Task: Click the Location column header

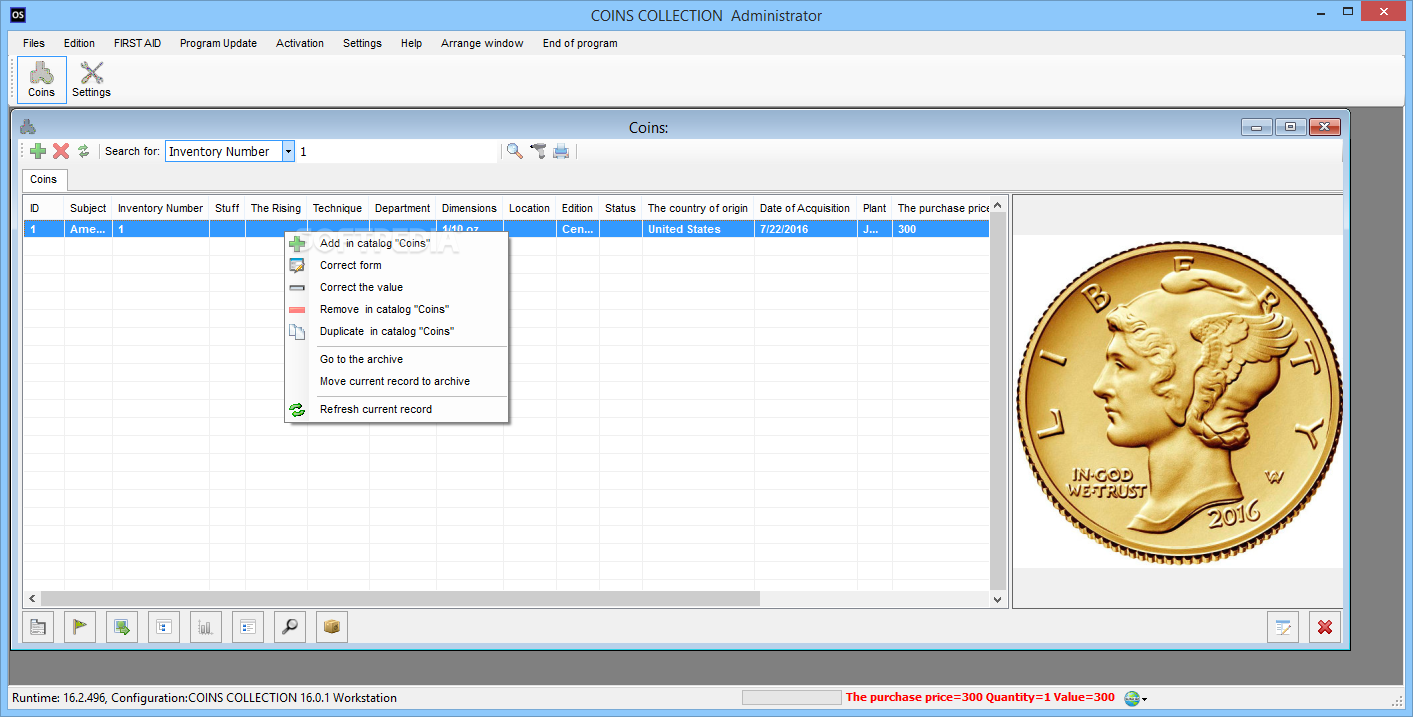Action: (529, 208)
